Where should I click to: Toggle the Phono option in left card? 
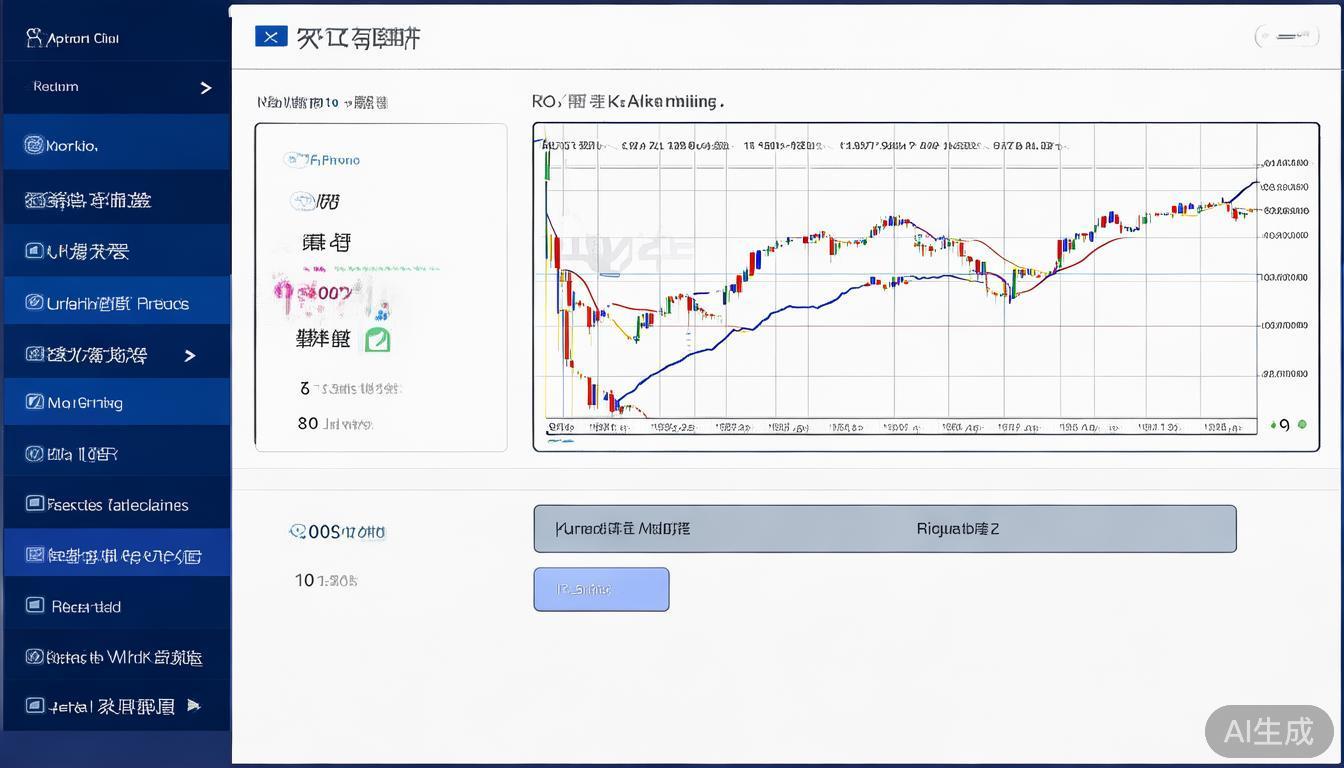point(294,159)
